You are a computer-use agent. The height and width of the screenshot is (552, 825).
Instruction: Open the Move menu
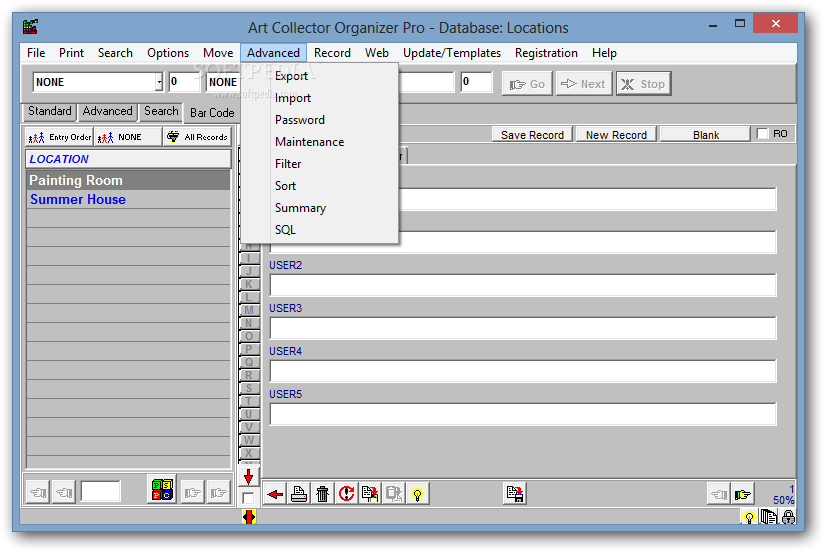[218, 53]
